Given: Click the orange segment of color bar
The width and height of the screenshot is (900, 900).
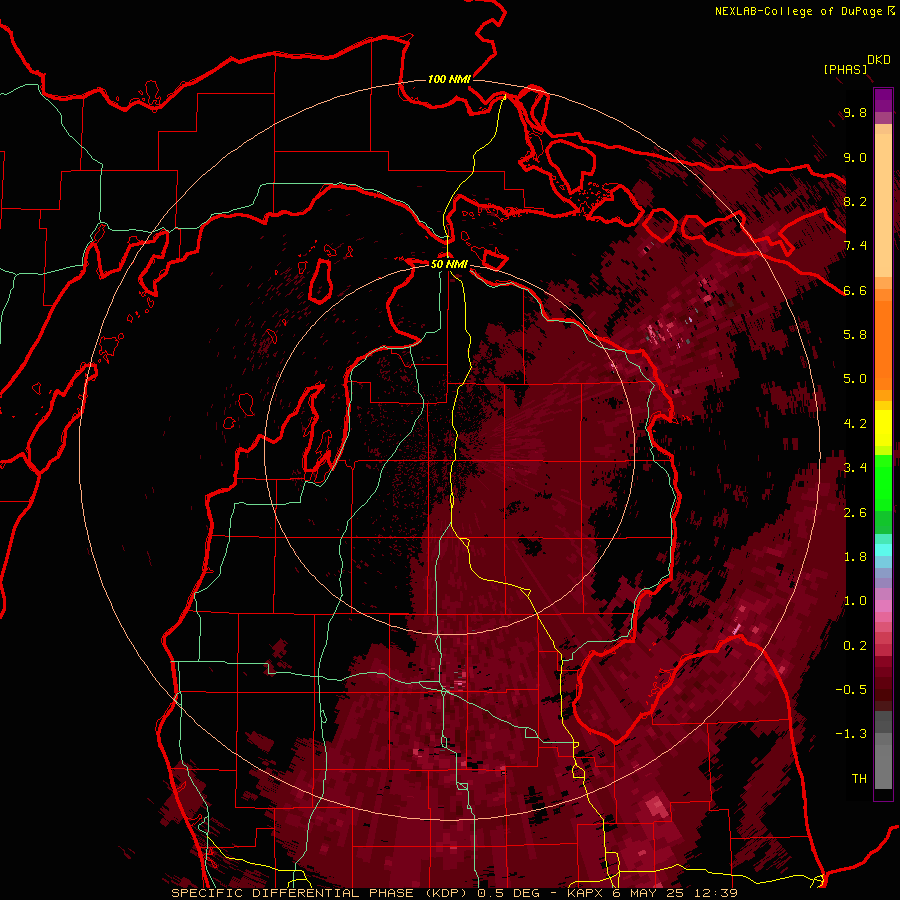Looking at the screenshot, I should [883, 345].
